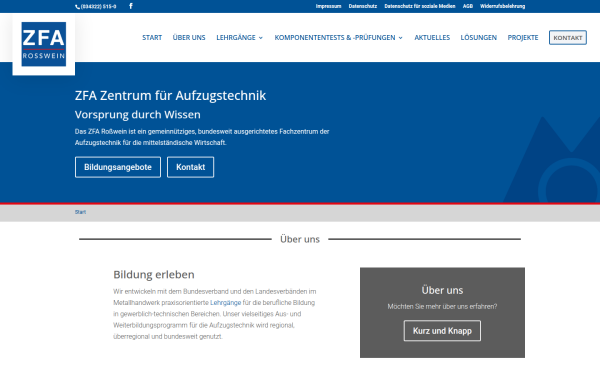Open the Impressum link
Viewport: 600px width, 375px height.
pyautogui.click(x=328, y=6)
